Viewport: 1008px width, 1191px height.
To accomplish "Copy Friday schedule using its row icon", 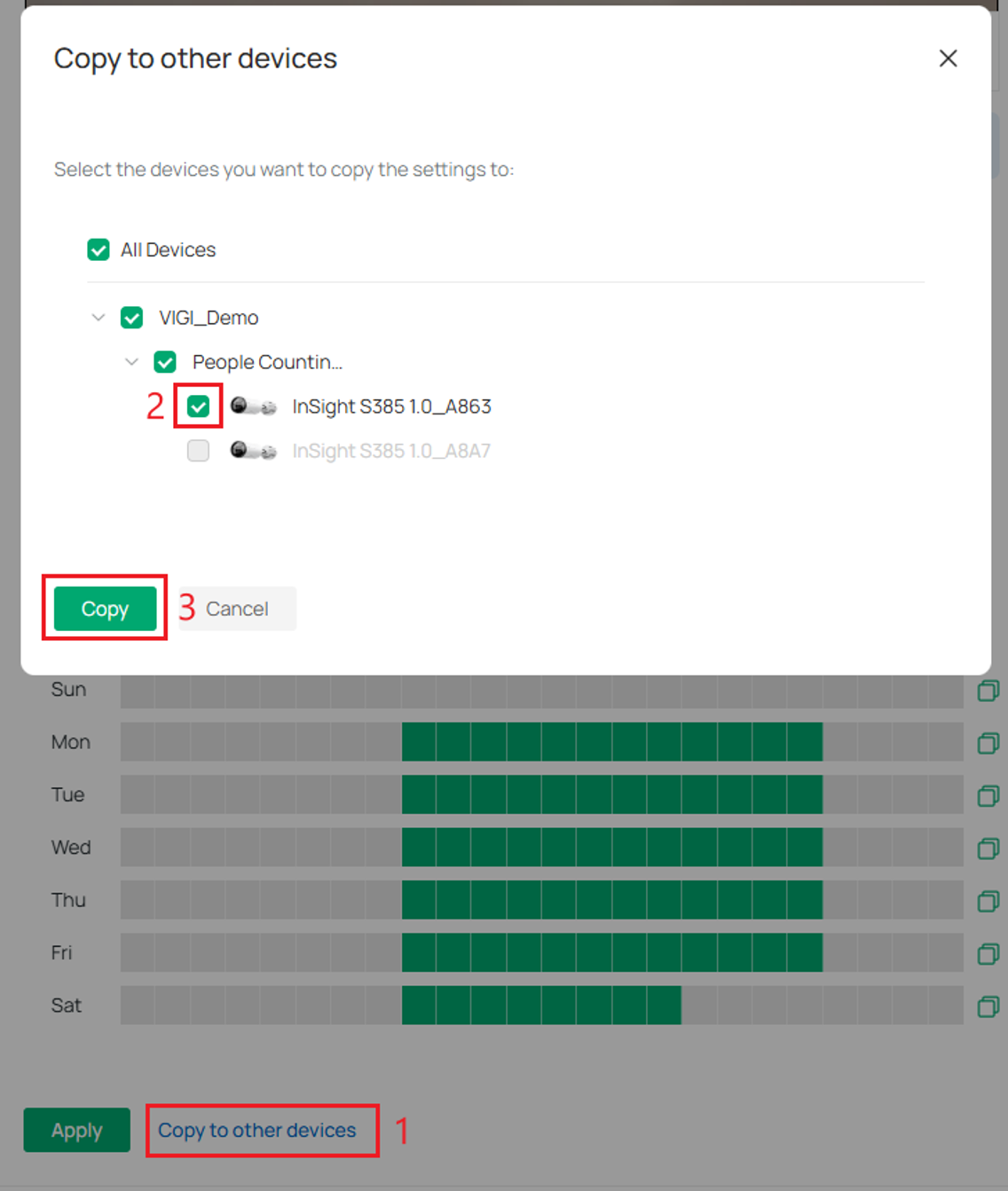I will [x=988, y=953].
